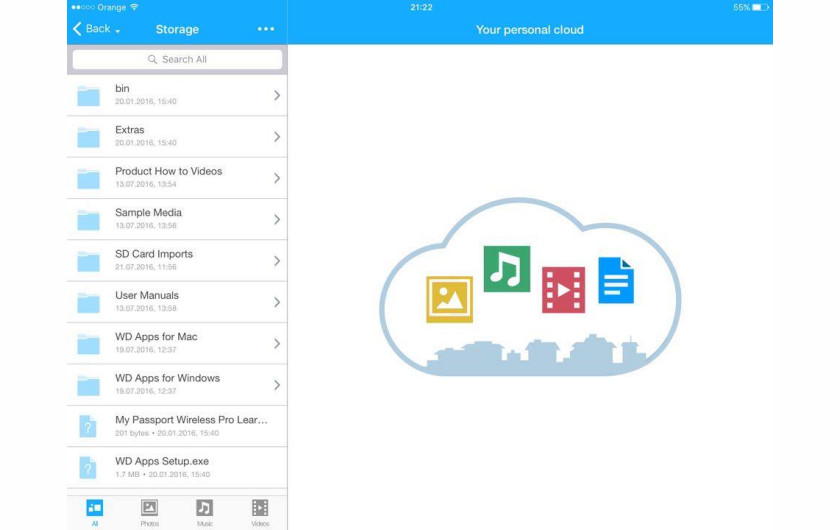Select the "WD Apps for Mac" name
This screenshot has height=530, width=840.
click(156, 337)
